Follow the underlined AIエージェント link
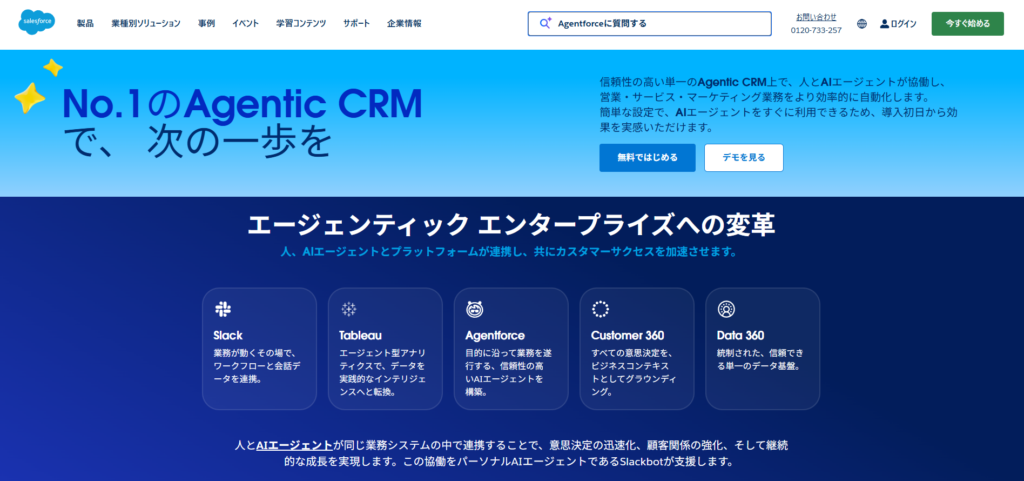The image size is (1024, 481). tap(295, 445)
